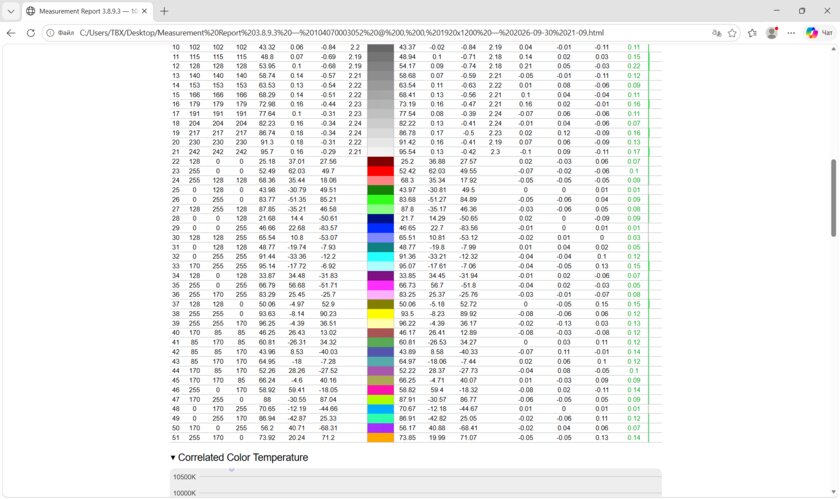840x499 pixels.
Task: Open a new browser tab
Action: (x=164, y=11)
